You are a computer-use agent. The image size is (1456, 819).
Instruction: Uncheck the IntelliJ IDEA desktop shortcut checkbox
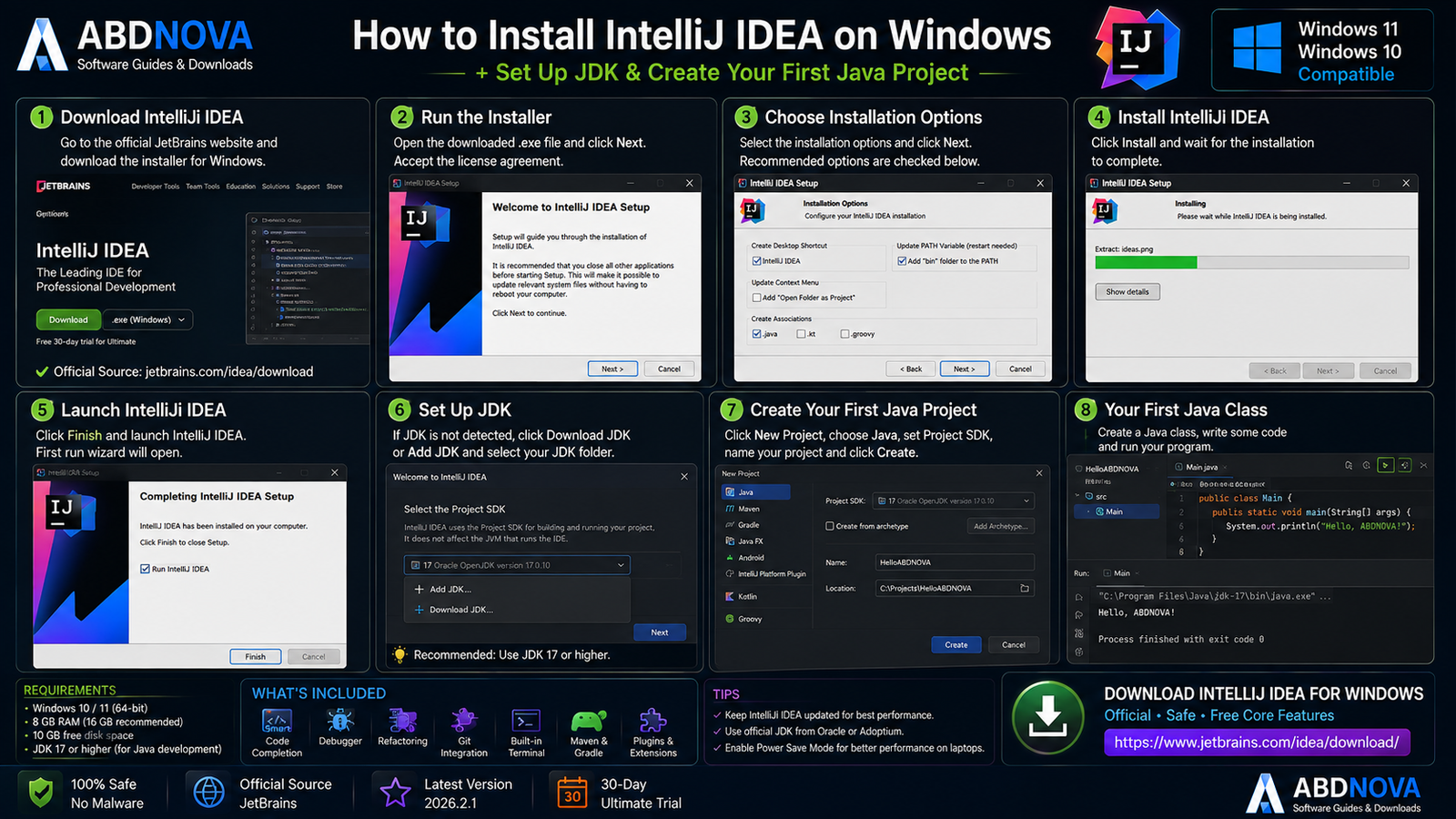point(757,261)
